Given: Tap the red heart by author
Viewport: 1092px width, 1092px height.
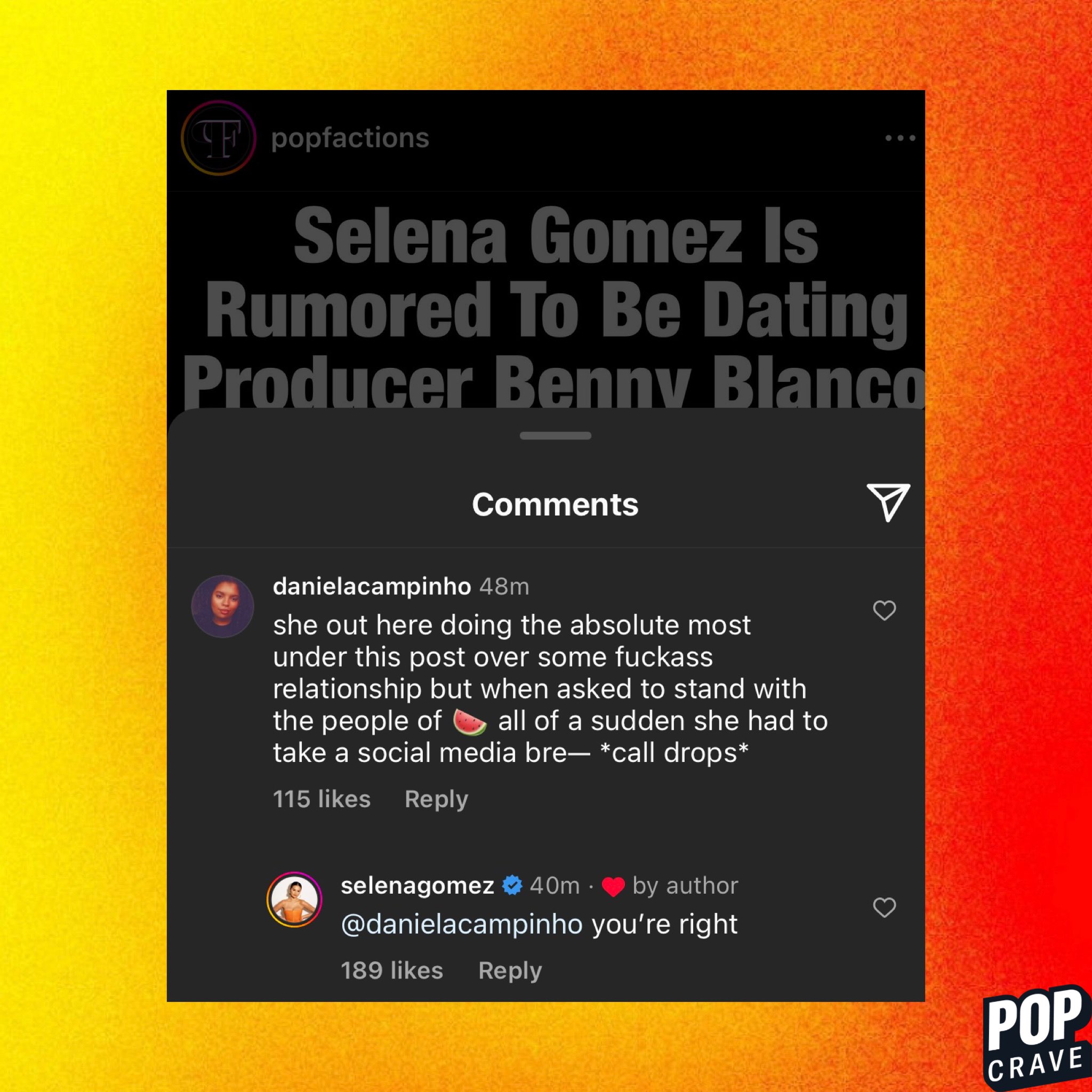Looking at the screenshot, I should [x=613, y=887].
